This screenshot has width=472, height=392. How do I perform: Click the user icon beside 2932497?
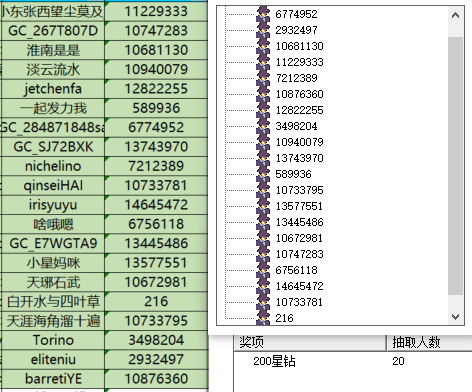[263, 30]
